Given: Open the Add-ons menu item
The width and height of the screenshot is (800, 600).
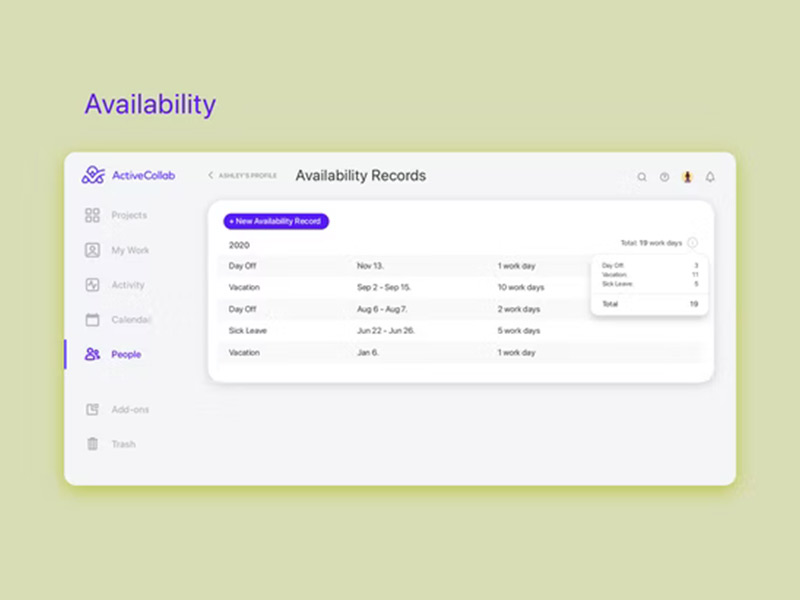Looking at the screenshot, I should 130,409.
